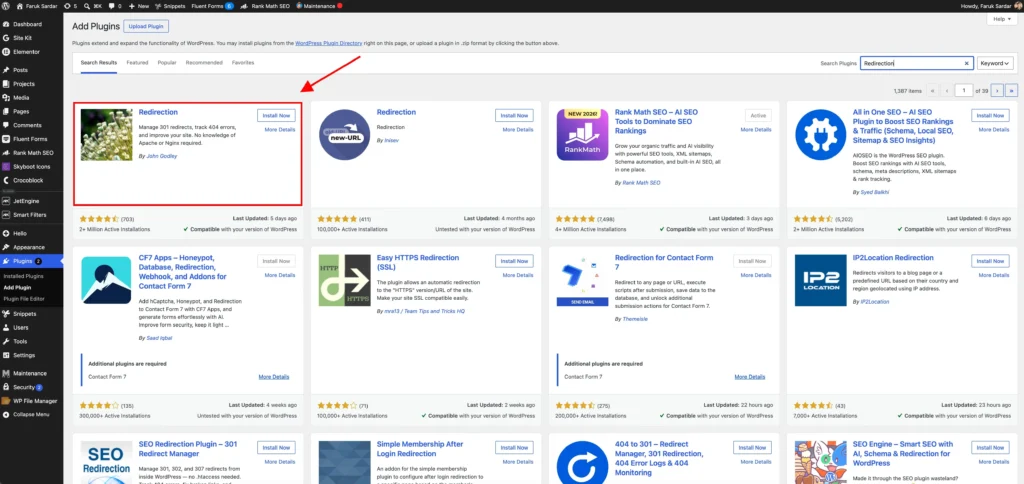Image resolution: width=1024 pixels, height=484 pixels.
Task: Expand the Help panel
Action: click(1000, 20)
